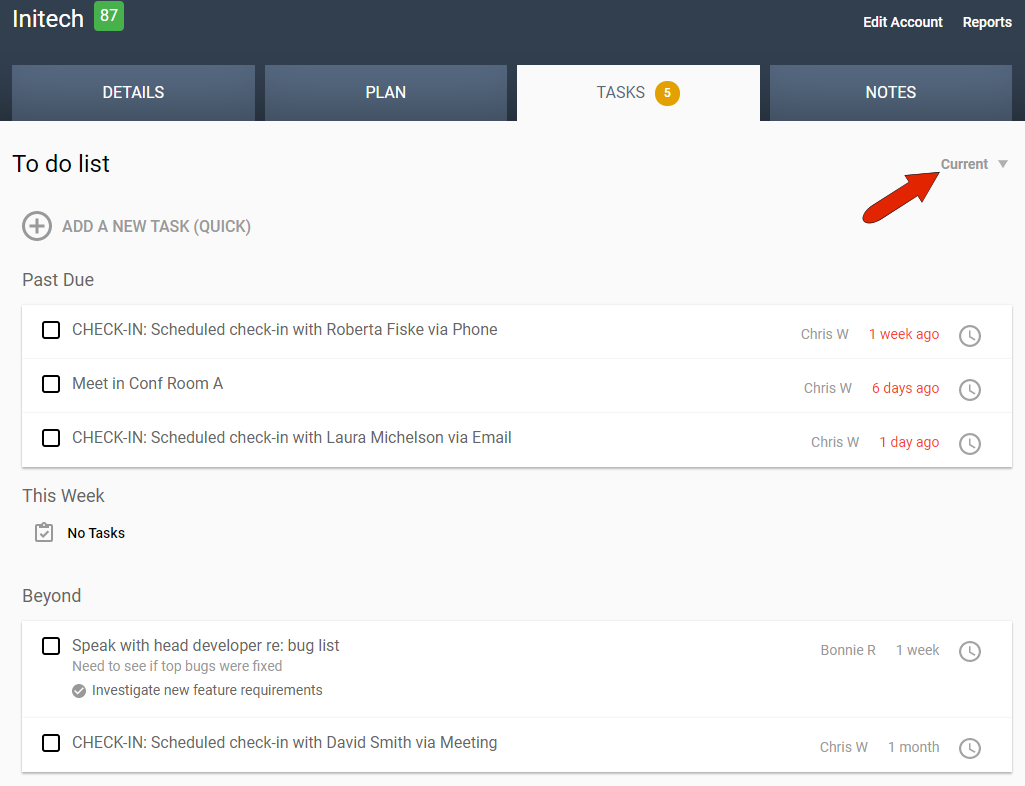Open the David Smith check-in task title
The width and height of the screenshot is (1025, 786).
point(284,742)
